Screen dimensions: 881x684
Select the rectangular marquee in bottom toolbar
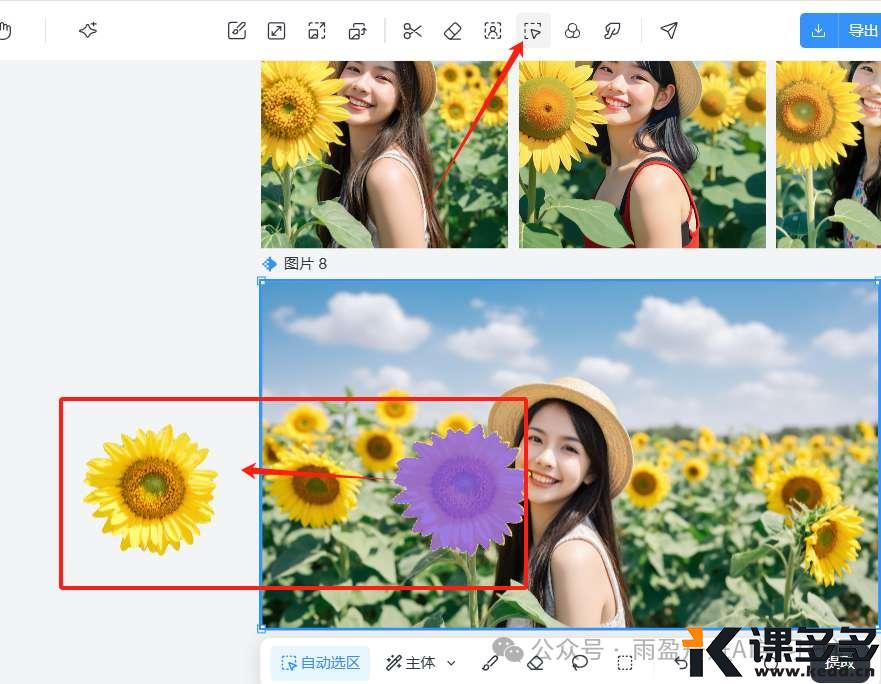click(625, 663)
